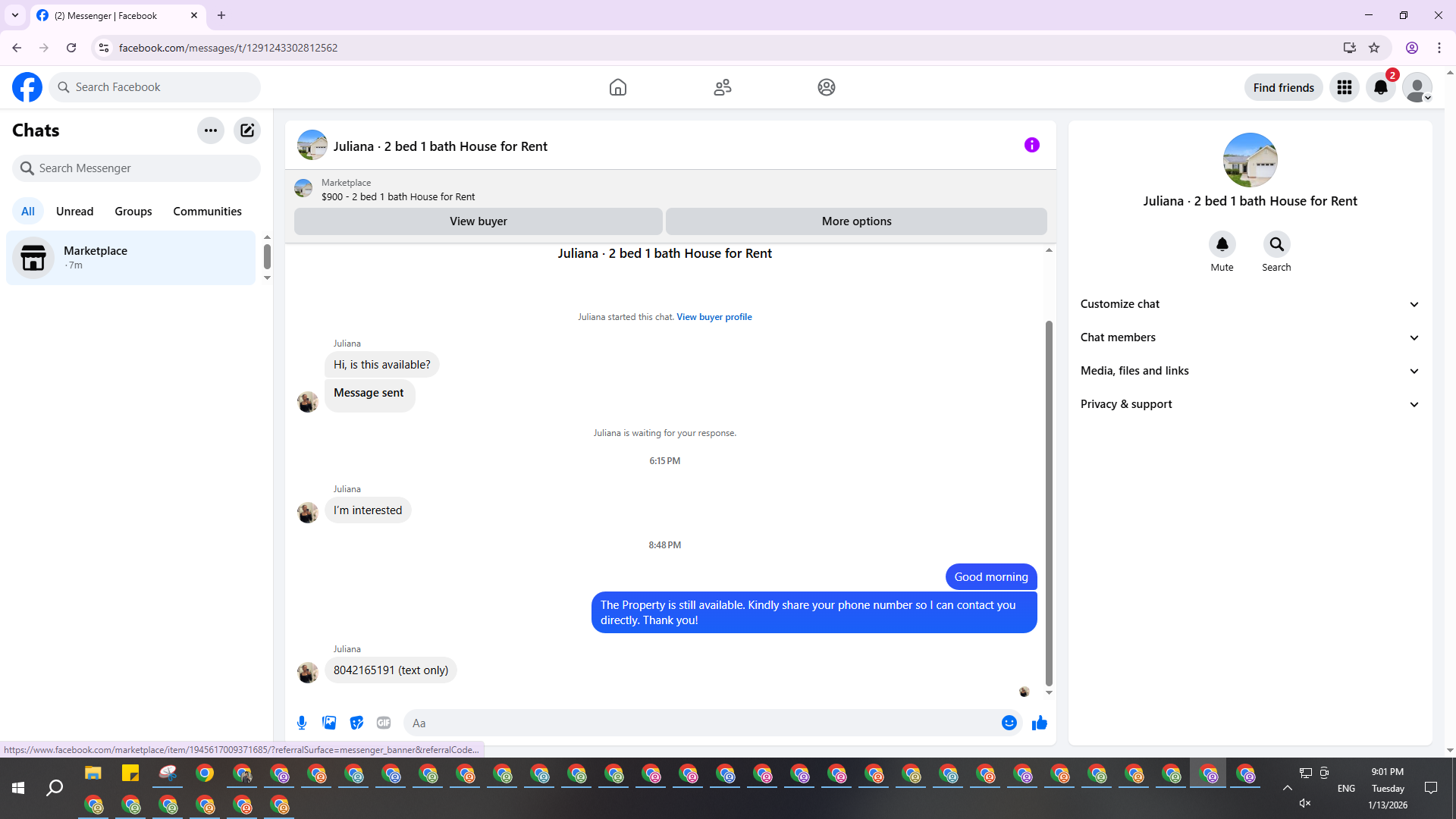Switch to the Unread chats tab
The height and width of the screenshot is (819, 1456).
click(74, 212)
